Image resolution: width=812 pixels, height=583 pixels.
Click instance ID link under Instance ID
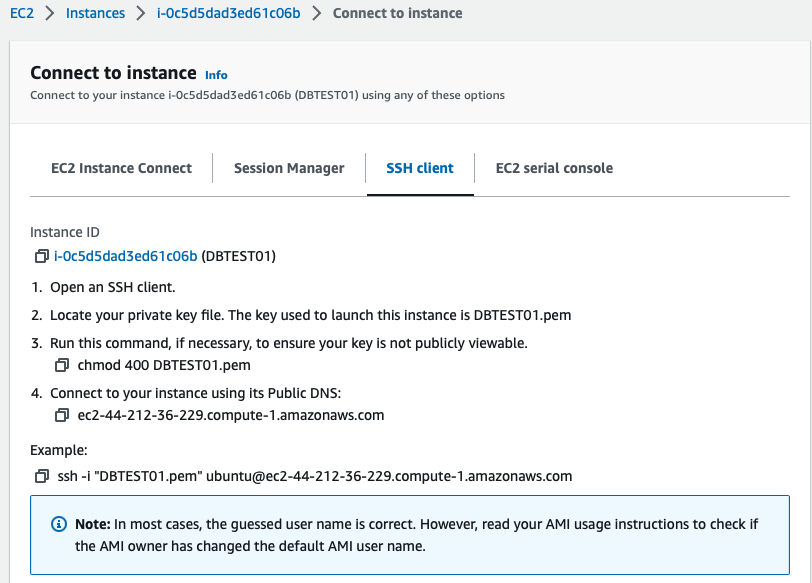click(126, 256)
